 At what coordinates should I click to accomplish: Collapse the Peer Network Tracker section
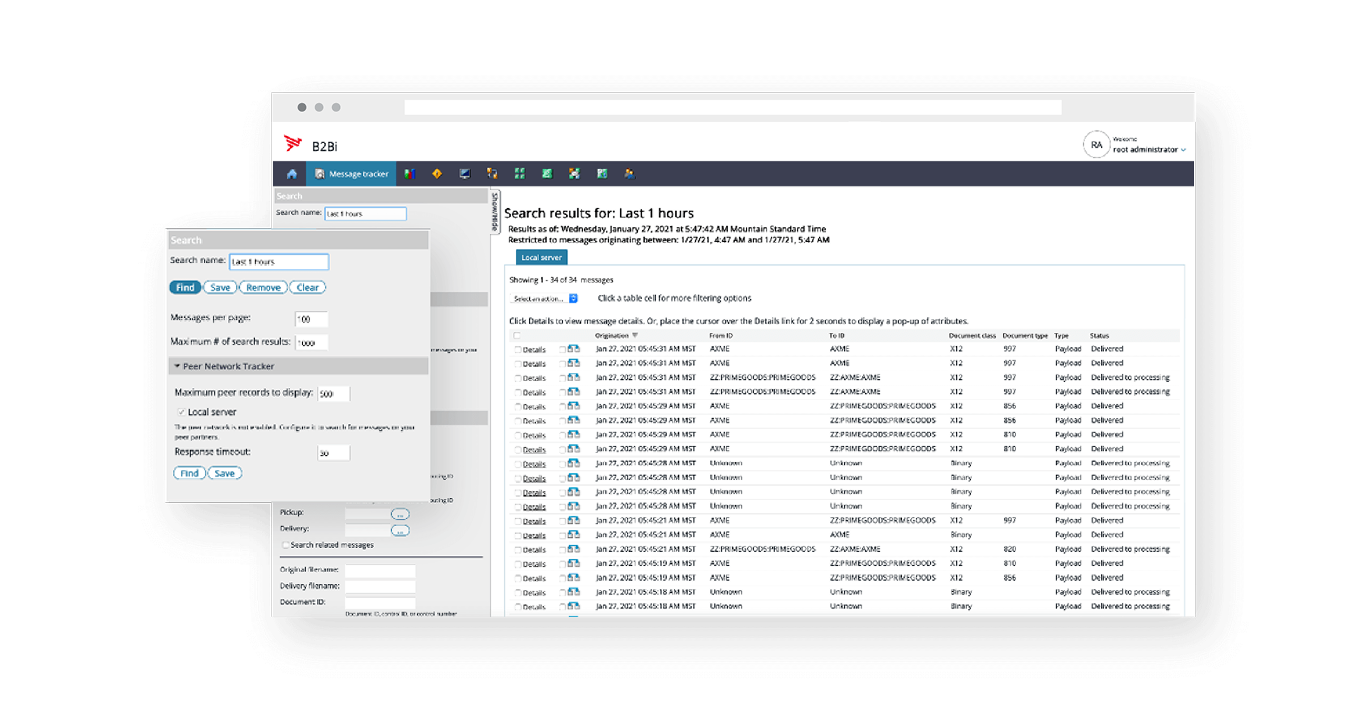[176, 367]
